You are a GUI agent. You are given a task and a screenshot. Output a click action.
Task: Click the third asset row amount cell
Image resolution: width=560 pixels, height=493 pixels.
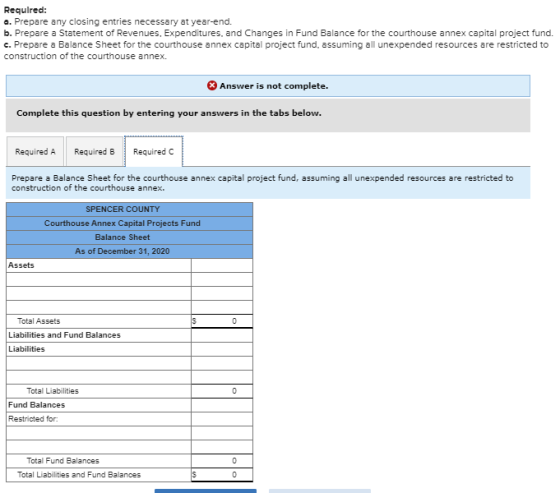222,307
